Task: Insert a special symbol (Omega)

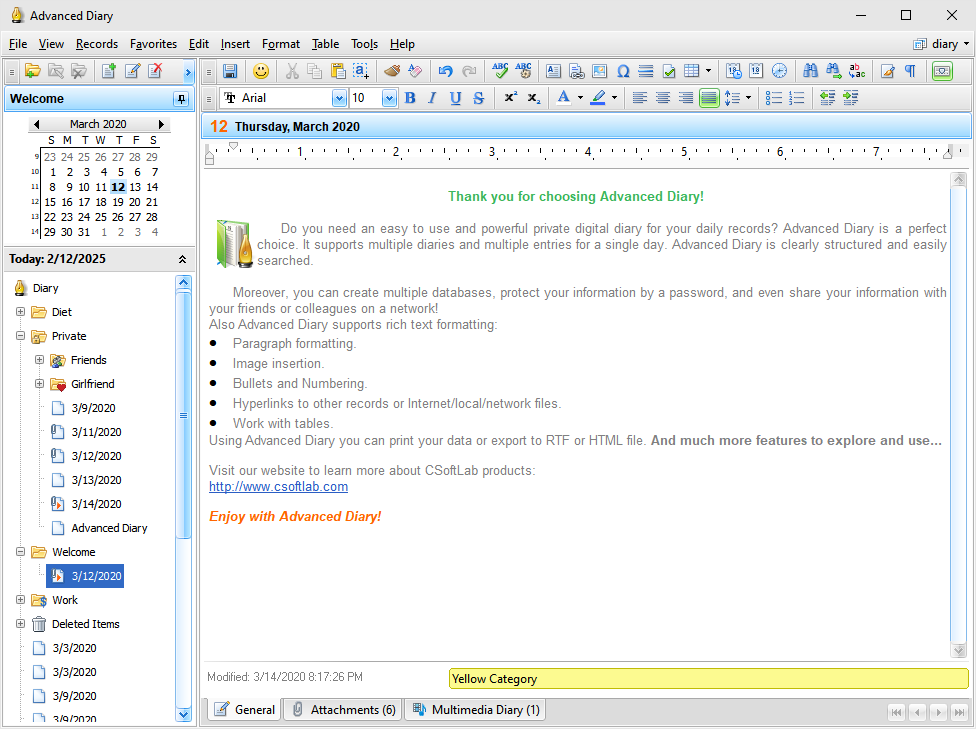Action: [x=623, y=71]
